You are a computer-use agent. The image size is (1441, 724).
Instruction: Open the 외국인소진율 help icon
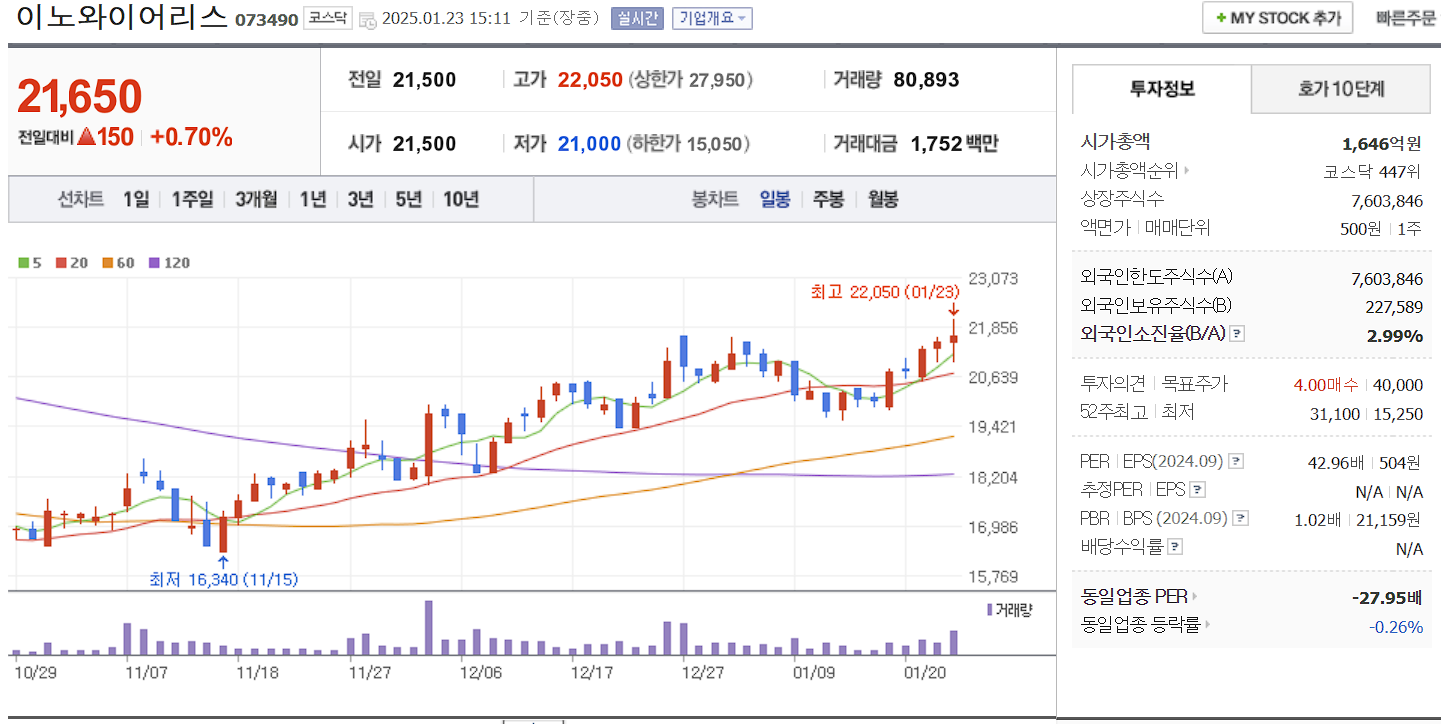[1237, 334]
